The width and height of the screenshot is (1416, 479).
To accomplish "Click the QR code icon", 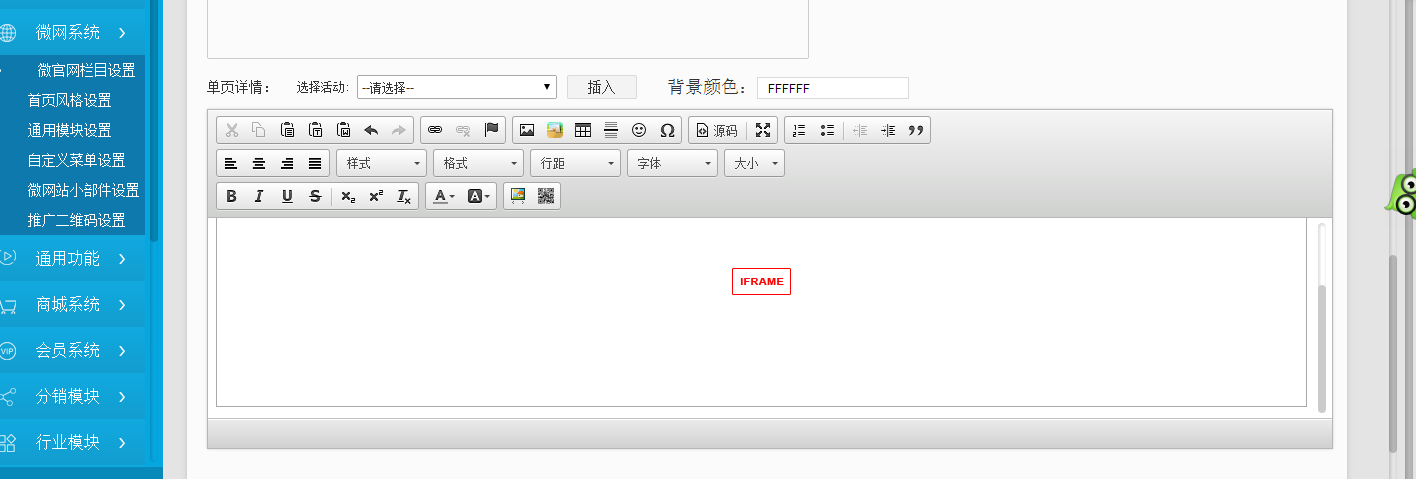I will point(546,196).
